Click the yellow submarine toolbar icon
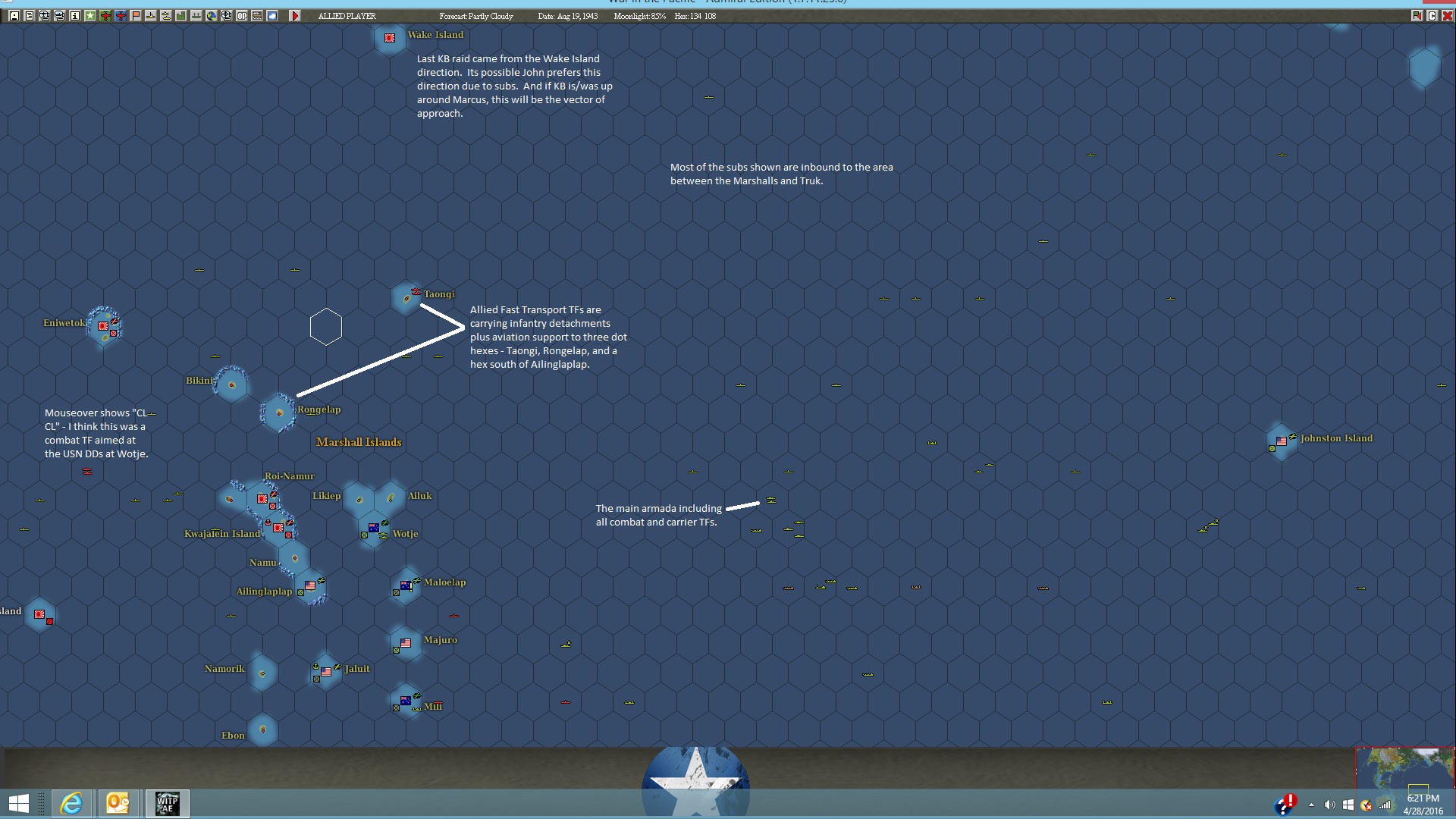This screenshot has width=1456, height=819. (x=151, y=16)
